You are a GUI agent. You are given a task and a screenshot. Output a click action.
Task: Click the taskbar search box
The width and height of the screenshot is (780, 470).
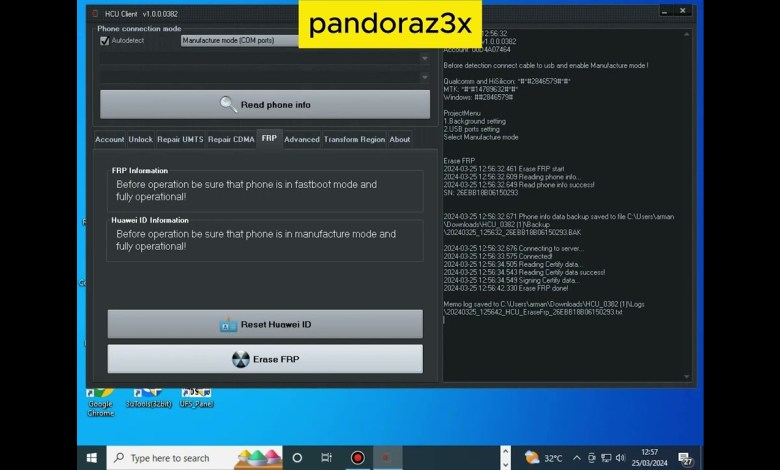pos(170,458)
